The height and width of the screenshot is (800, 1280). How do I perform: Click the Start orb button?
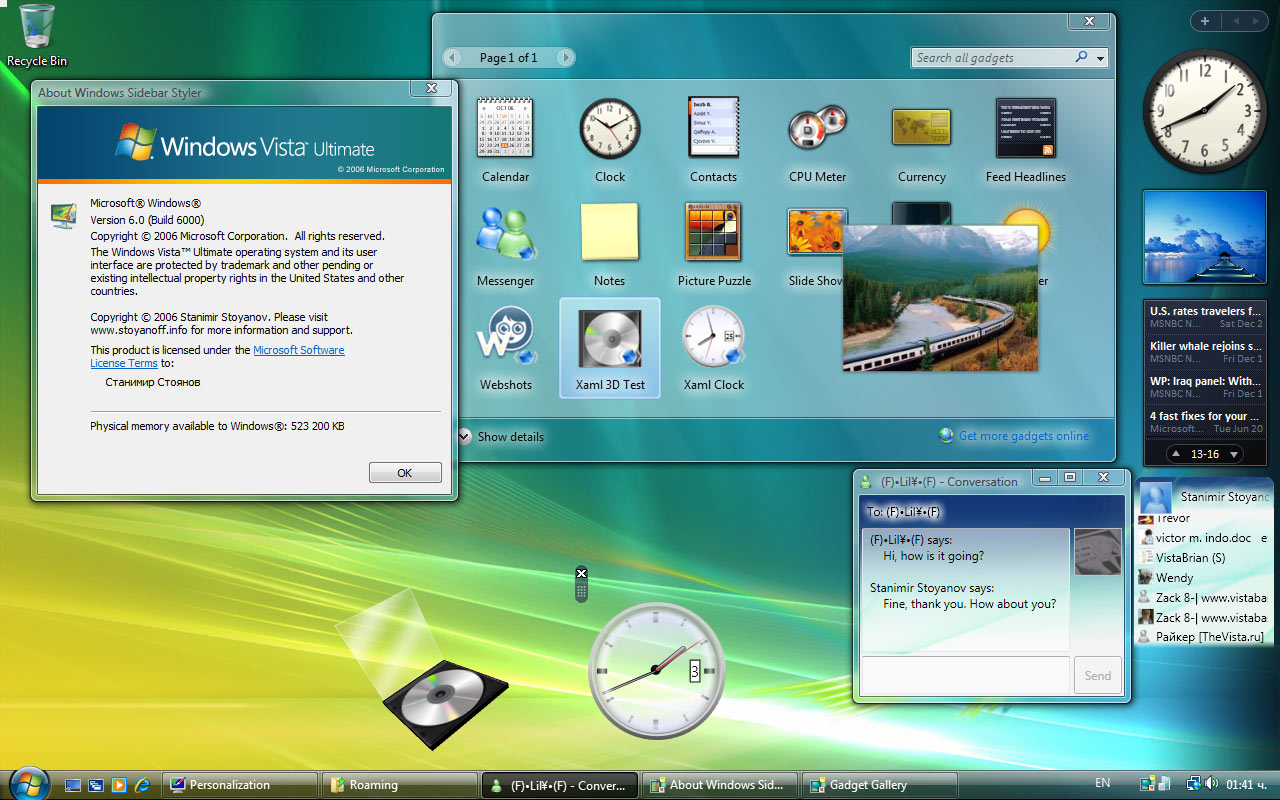[28, 783]
